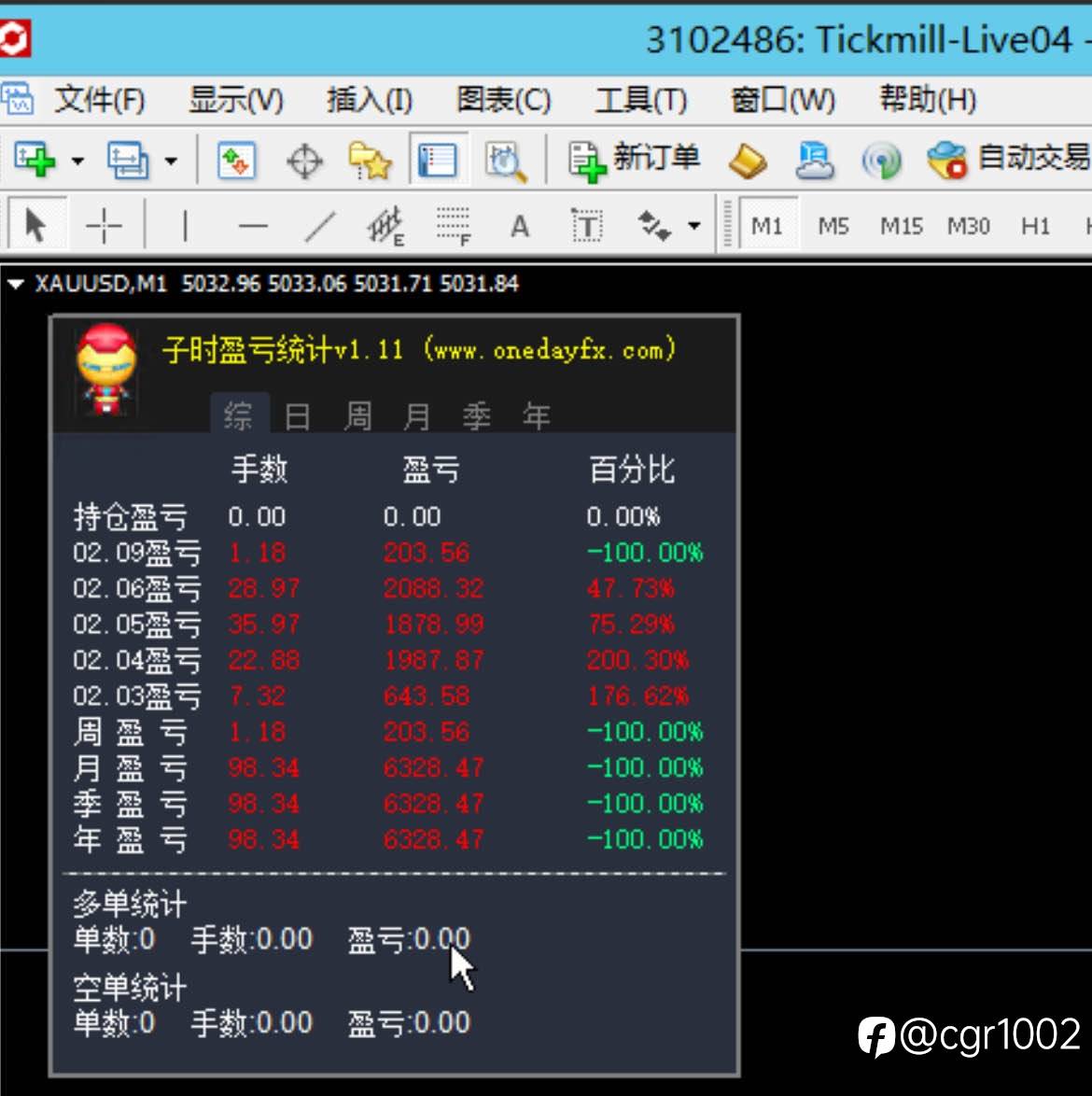The width and height of the screenshot is (1092, 1096).
Task: Click the MetaEditor yellow book icon
Action: coord(748,161)
